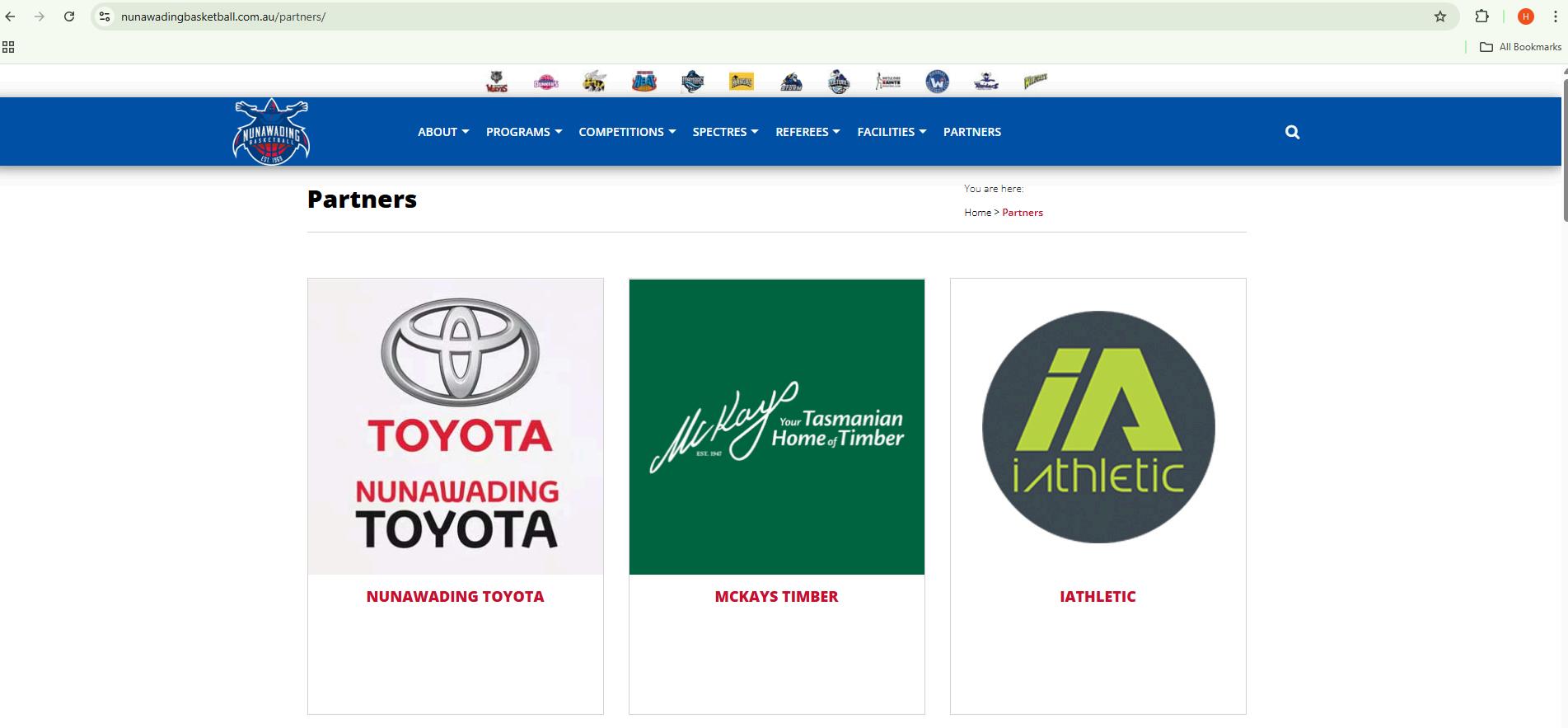This screenshot has height=728, width=1568.
Task: Click the blue circular W team logo
Action: pos(937,82)
